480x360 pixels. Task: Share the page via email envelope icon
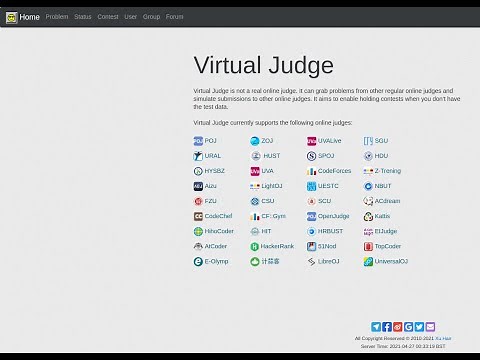coord(430,327)
